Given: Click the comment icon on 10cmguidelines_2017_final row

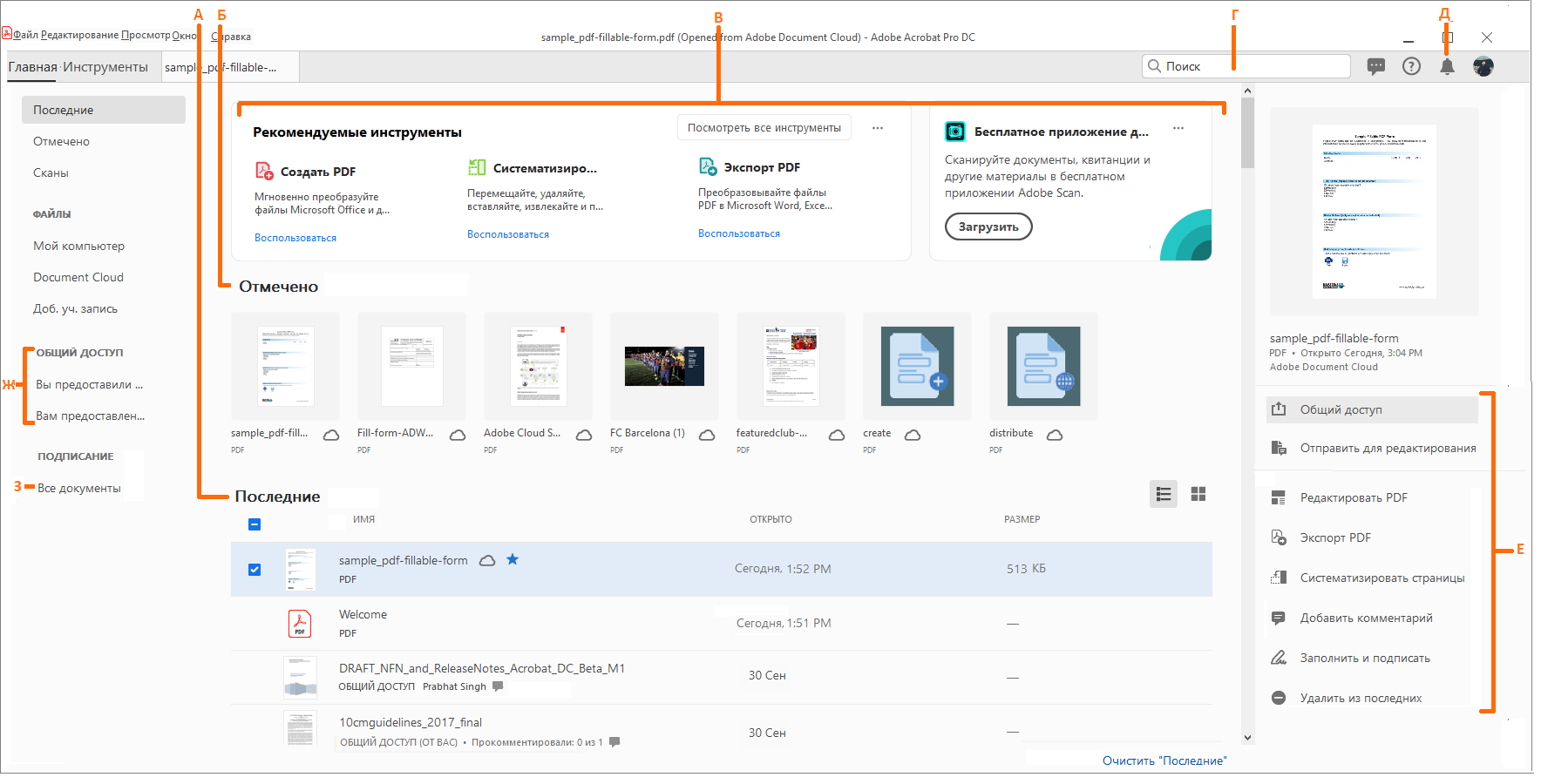Looking at the screenshot, I should pyautogui.click(x=614, y=742).
